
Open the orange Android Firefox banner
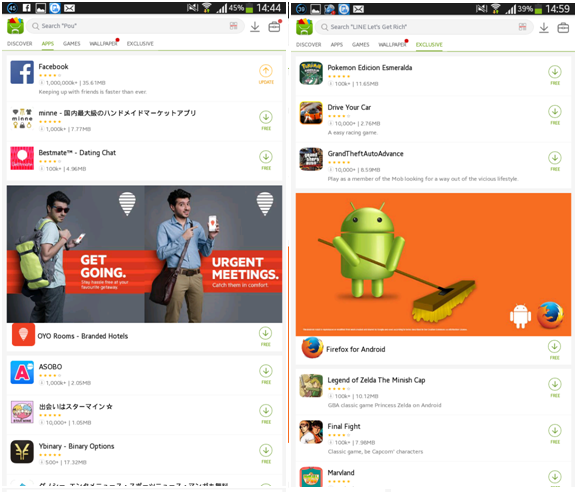tap(434, 264)
